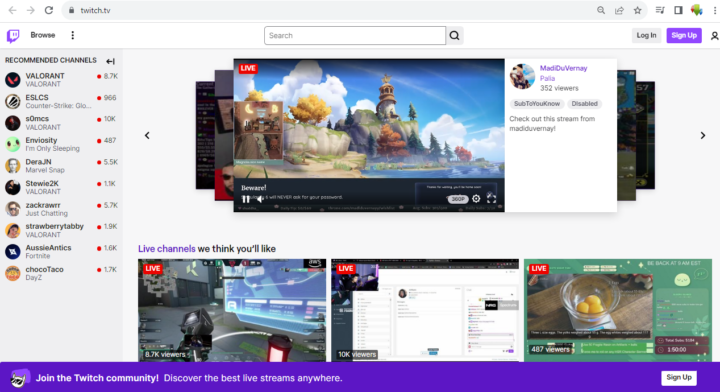This screenshot has width=720, height=392.
Task: Select the Disabled tag
Action: 585,104
